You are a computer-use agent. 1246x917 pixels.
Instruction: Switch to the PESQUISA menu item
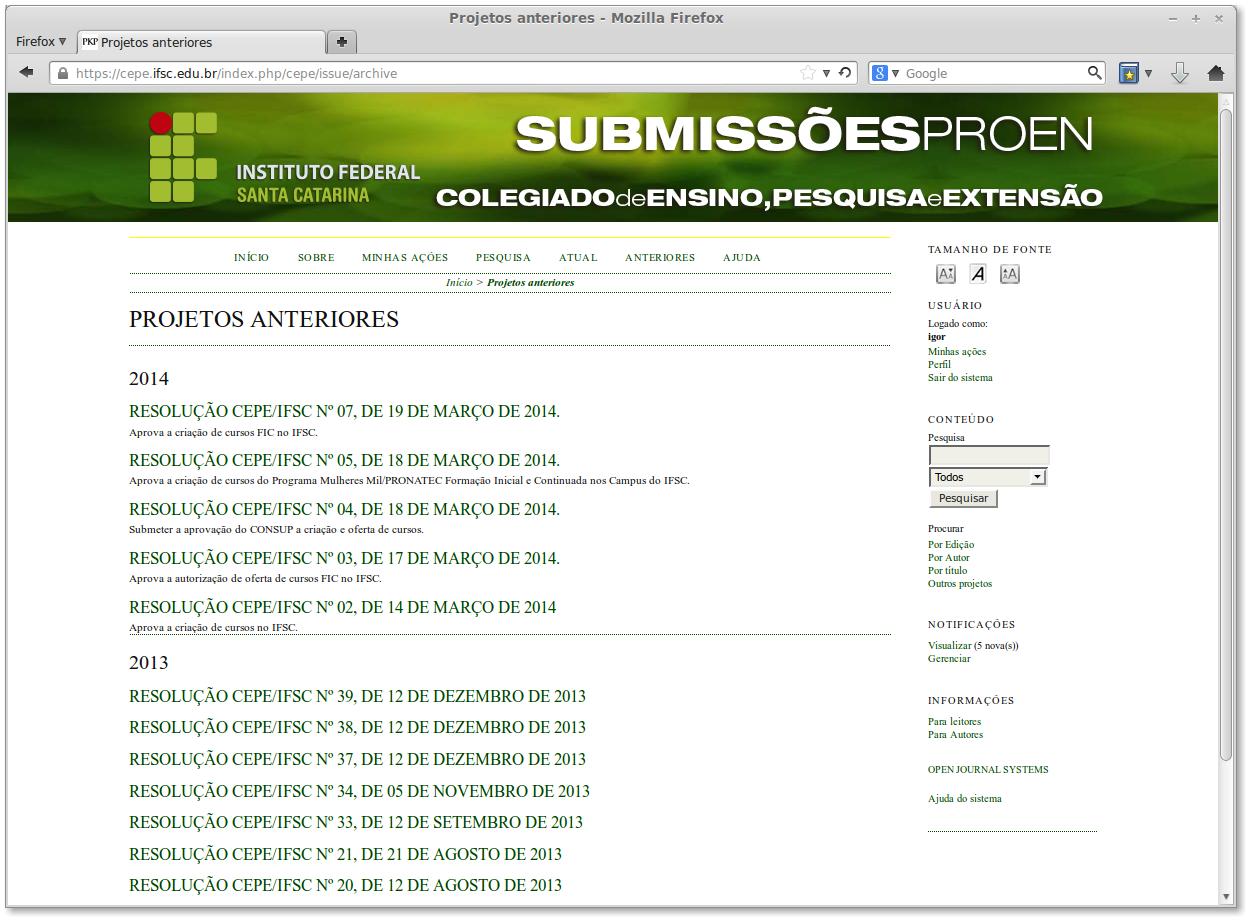coord(503,257)
